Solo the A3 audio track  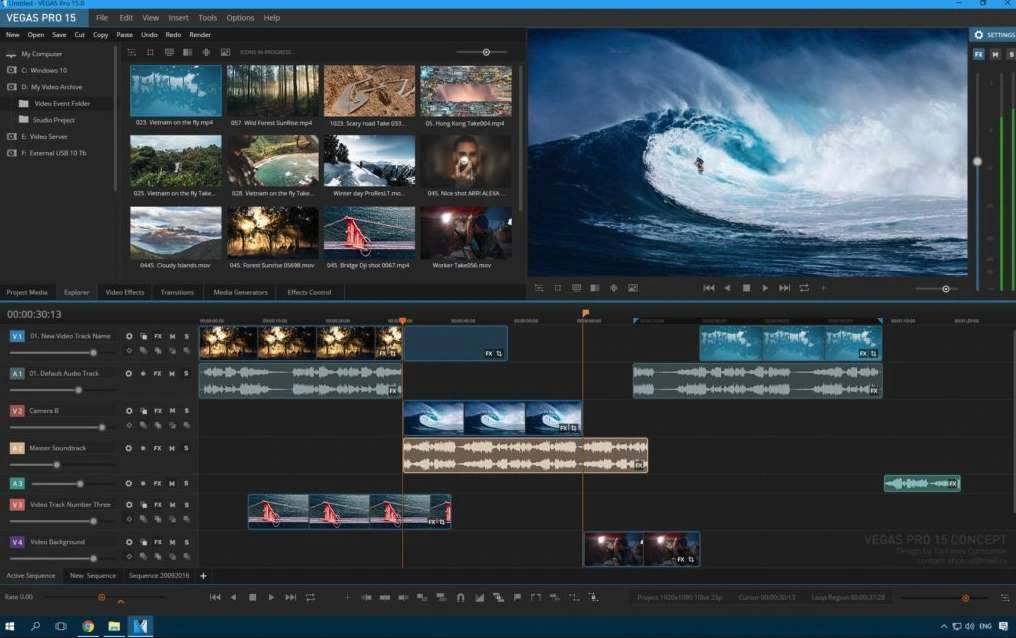point(187,484)
